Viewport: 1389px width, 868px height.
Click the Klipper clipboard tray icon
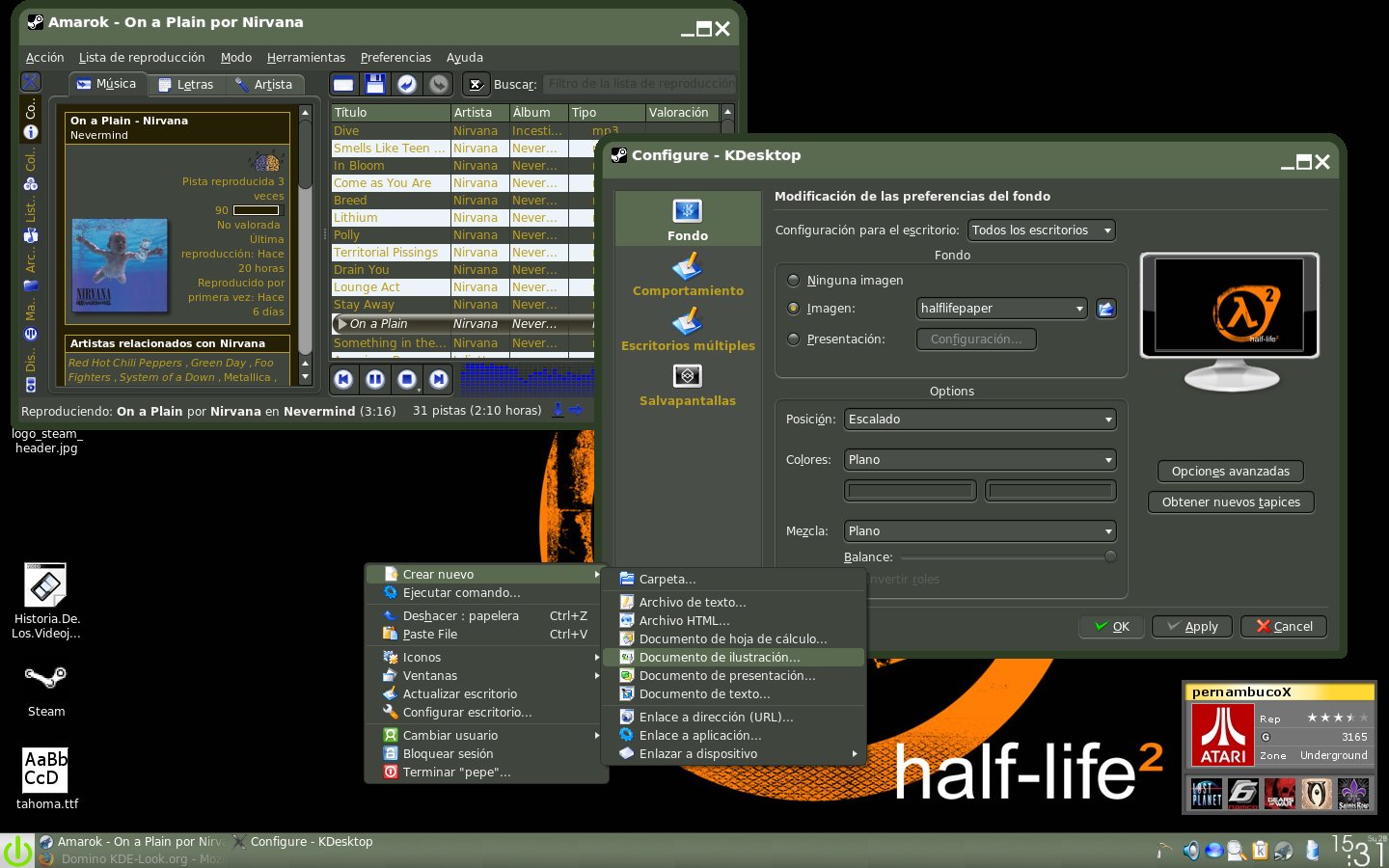[1260, 850]
